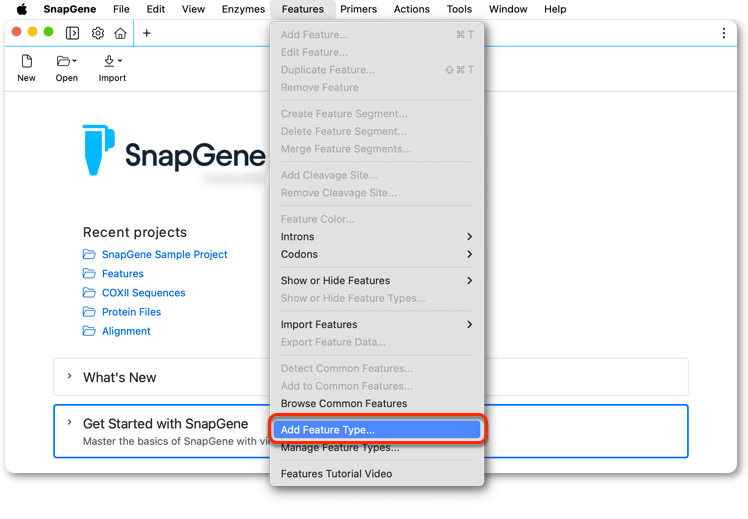Image resolution: width=748 pixels, height=519 pixels.
Task: Open the settings gear icon
Action: 98,33
